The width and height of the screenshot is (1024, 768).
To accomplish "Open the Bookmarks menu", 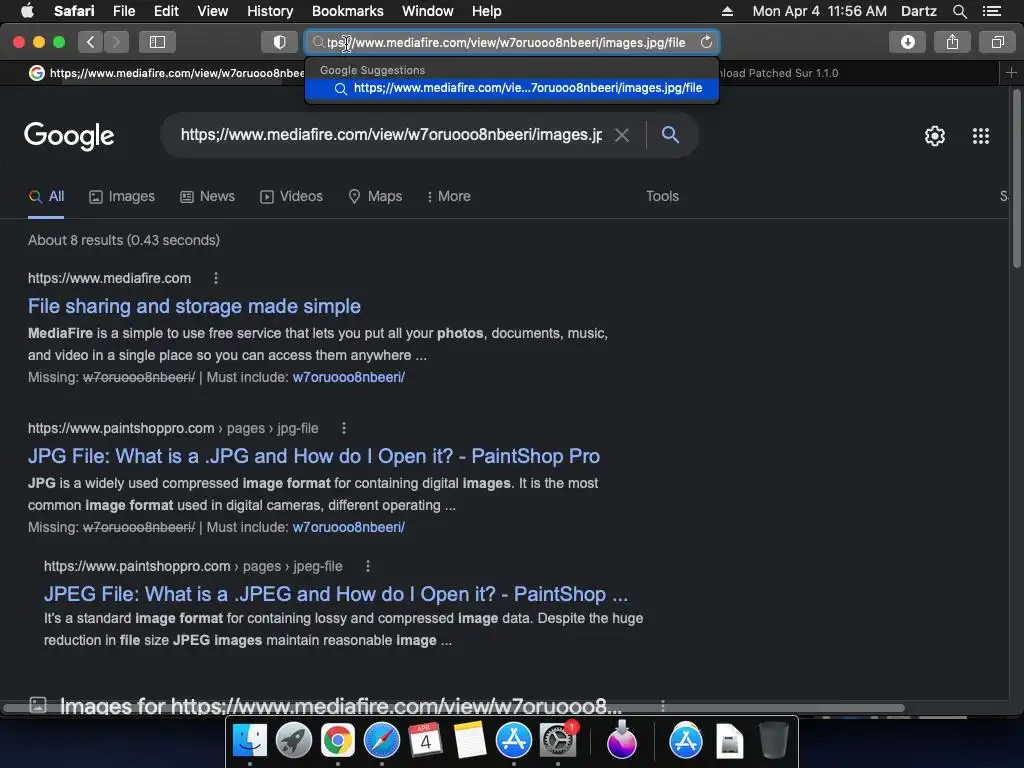I will (x=347, y=11).
